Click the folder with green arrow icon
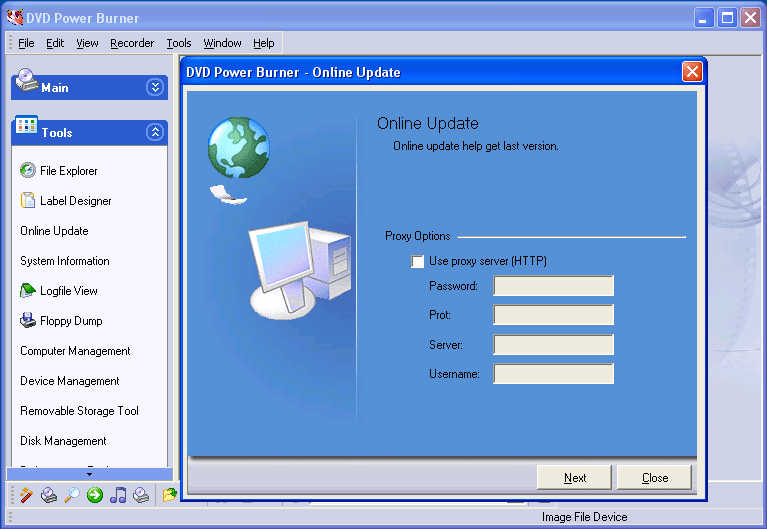Image resolution: width=767 pixels, height=529 pixels. tap(169, 495)
